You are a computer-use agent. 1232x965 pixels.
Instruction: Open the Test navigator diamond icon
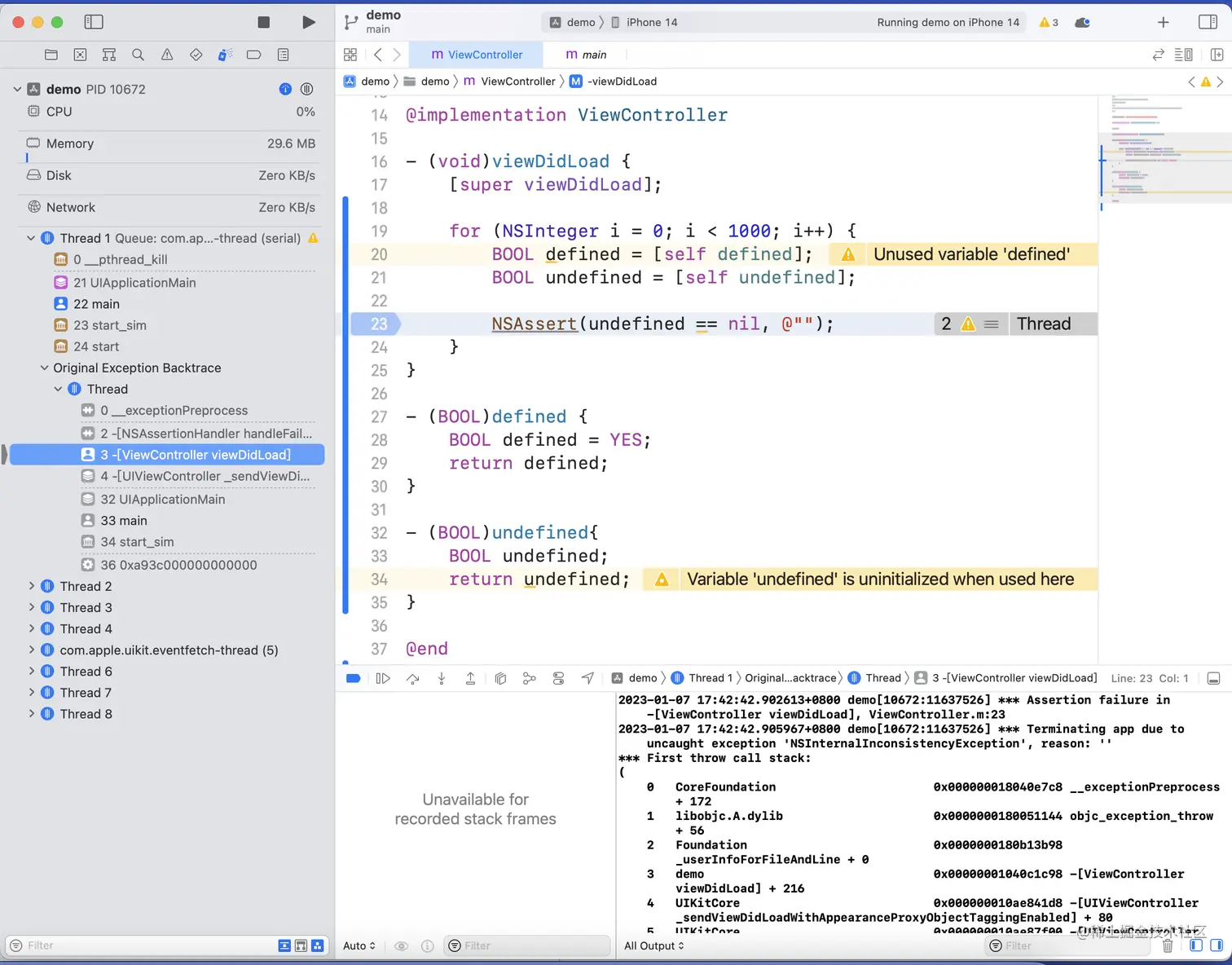(196, 55)
